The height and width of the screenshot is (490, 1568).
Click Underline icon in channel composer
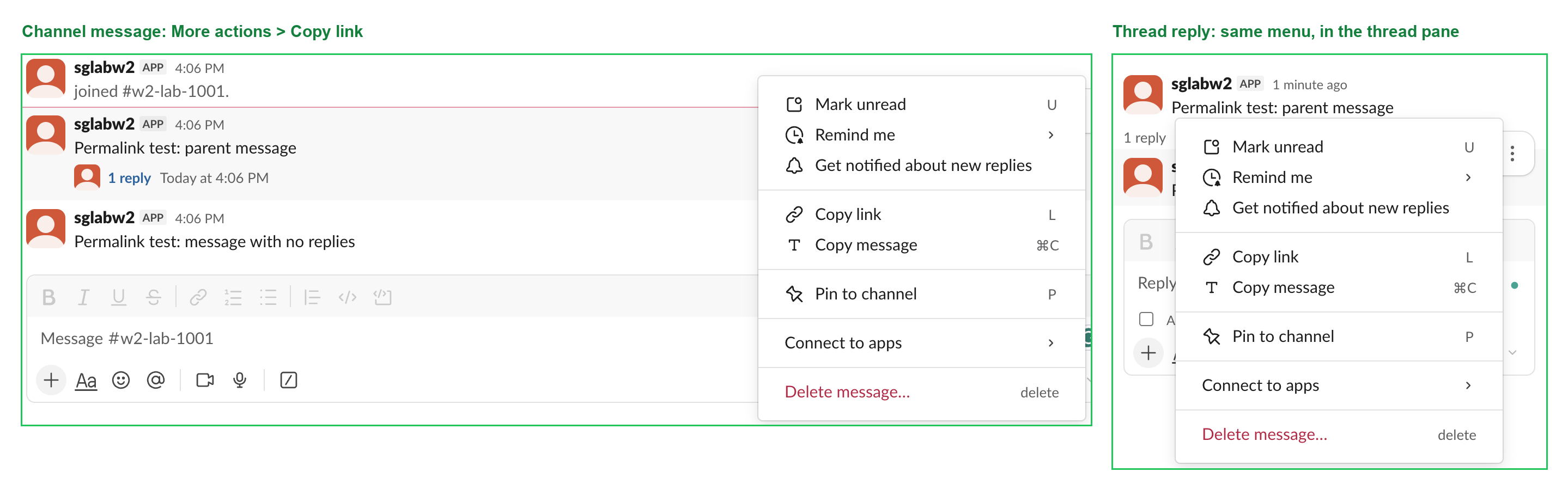click(x=119, y=297)
